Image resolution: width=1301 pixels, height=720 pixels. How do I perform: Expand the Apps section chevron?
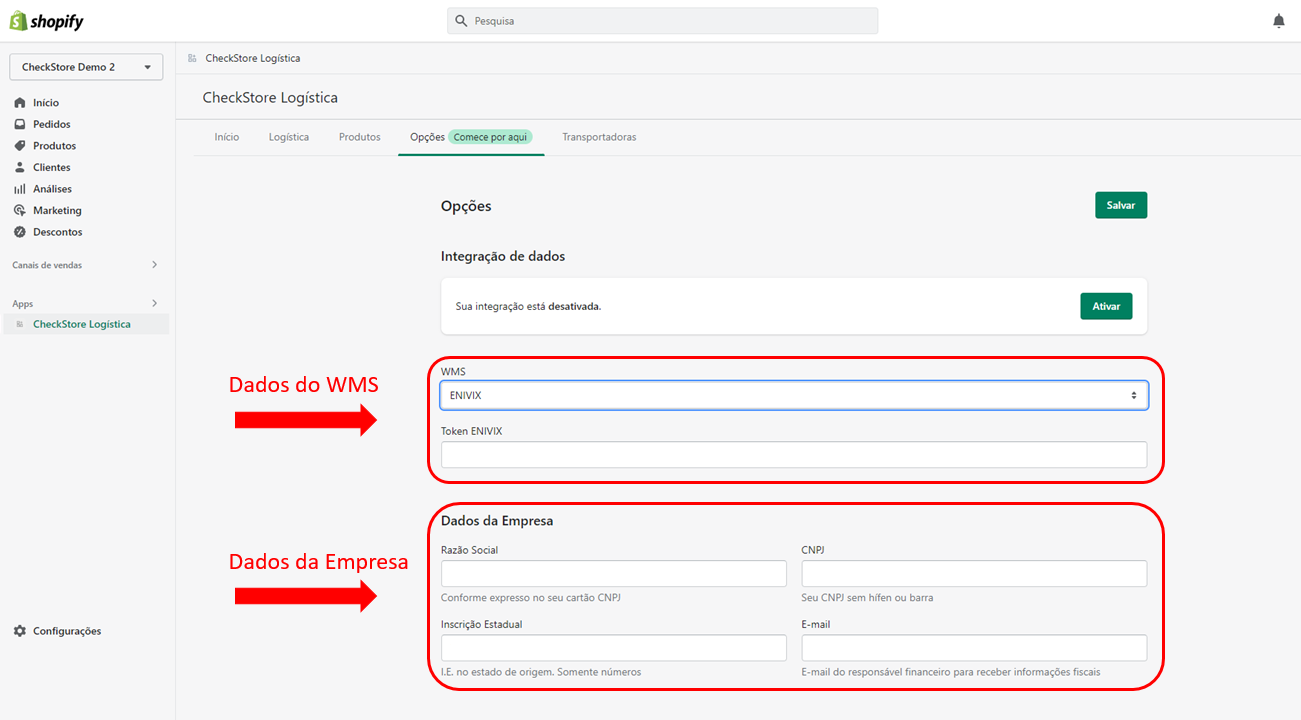click(154, 303)
